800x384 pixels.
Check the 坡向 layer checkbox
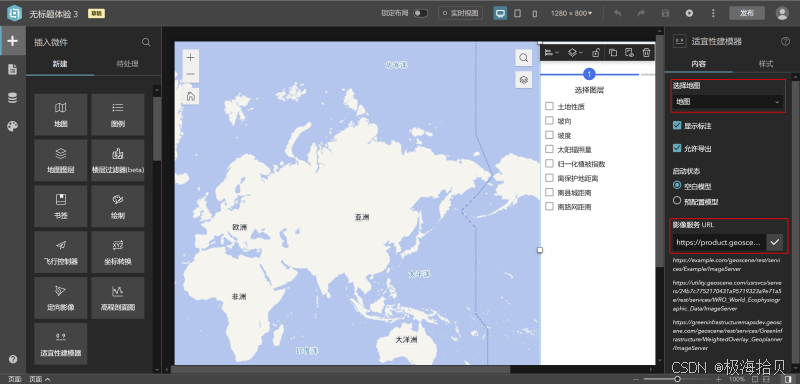click(549, 120)
